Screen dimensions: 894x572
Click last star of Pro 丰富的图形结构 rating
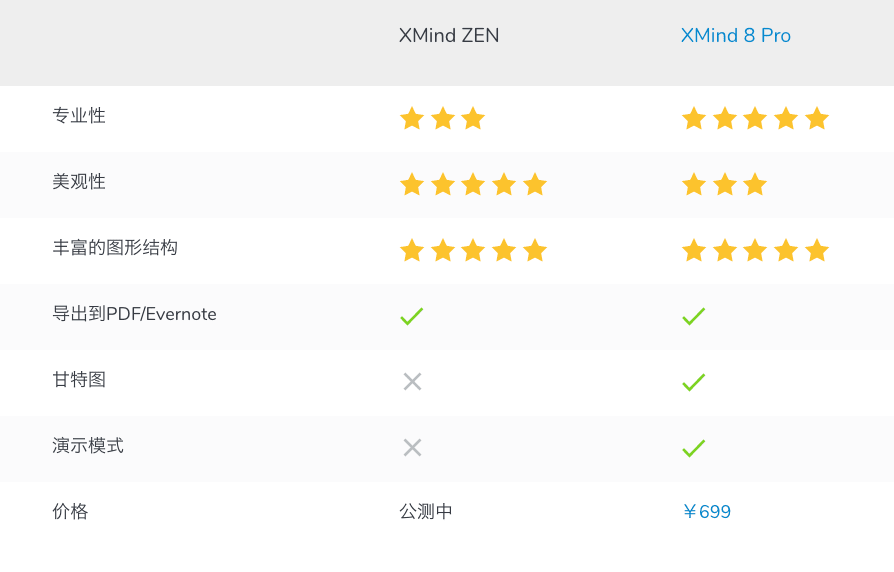(817, 250)
